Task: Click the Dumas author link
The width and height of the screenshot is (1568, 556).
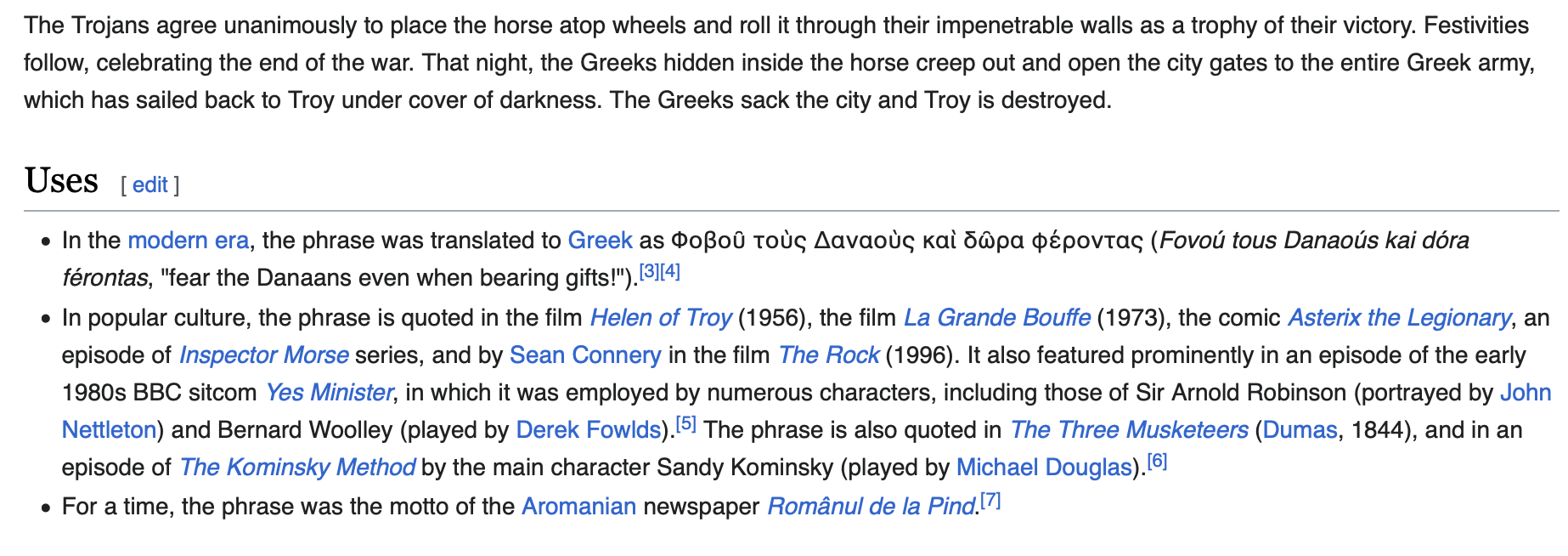Action: 1300,430
